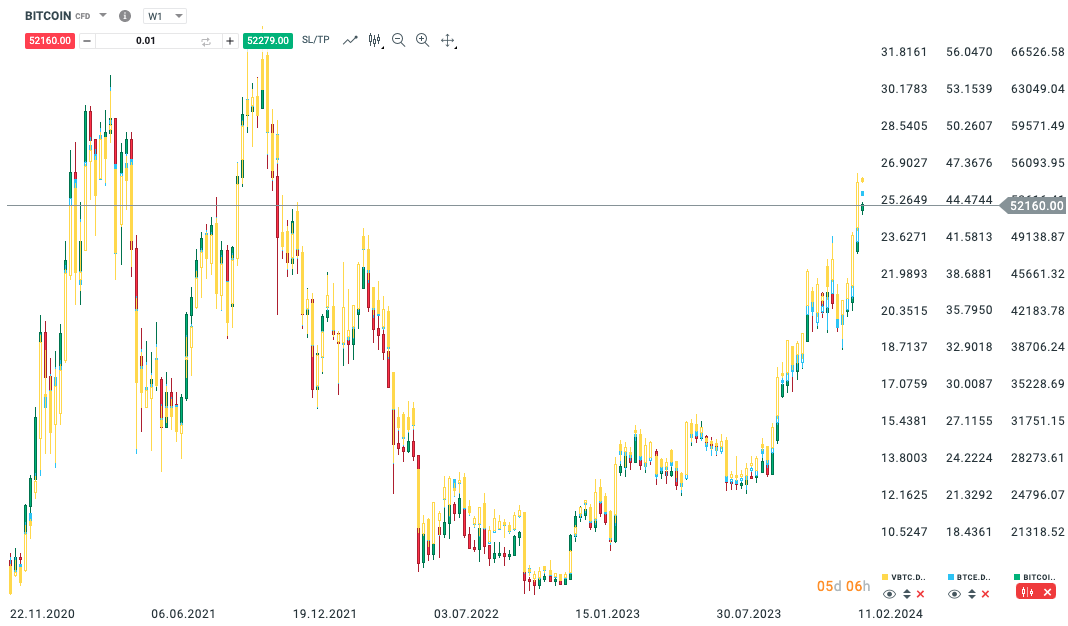The image size is (1068, 626).
Task: Open the W1 timeframe dropdown
Action: 164,16
